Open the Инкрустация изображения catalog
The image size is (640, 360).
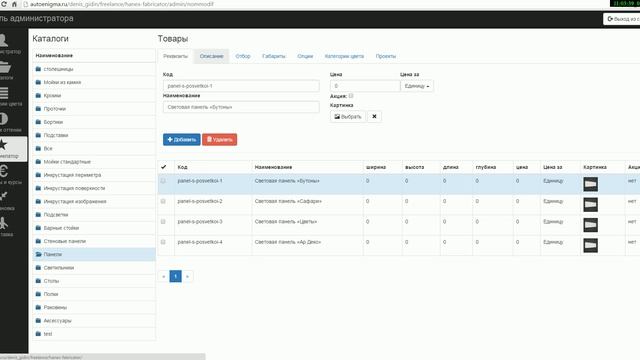(94, 202)
